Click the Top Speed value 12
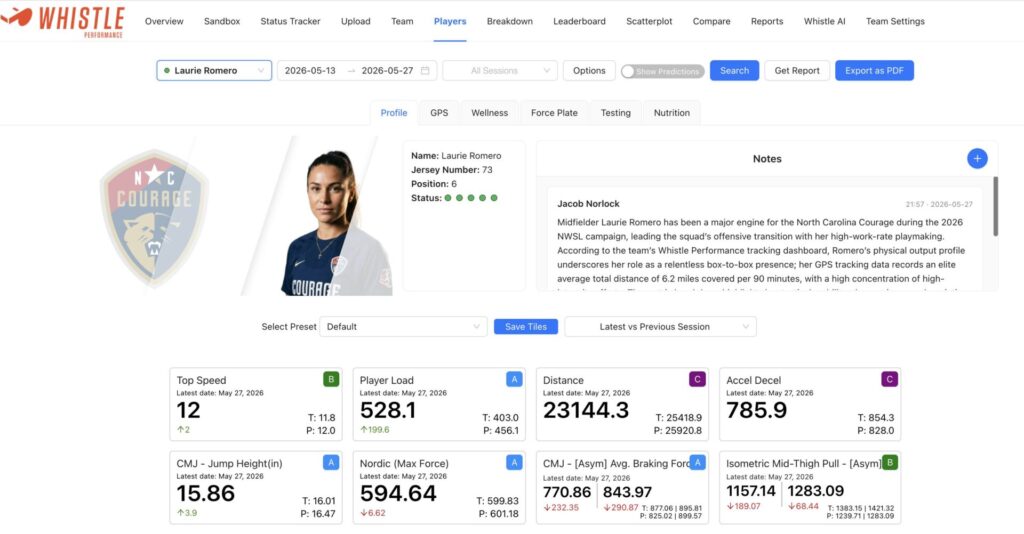The width and height of the screenshot is (1024, 534). [188, 410]
